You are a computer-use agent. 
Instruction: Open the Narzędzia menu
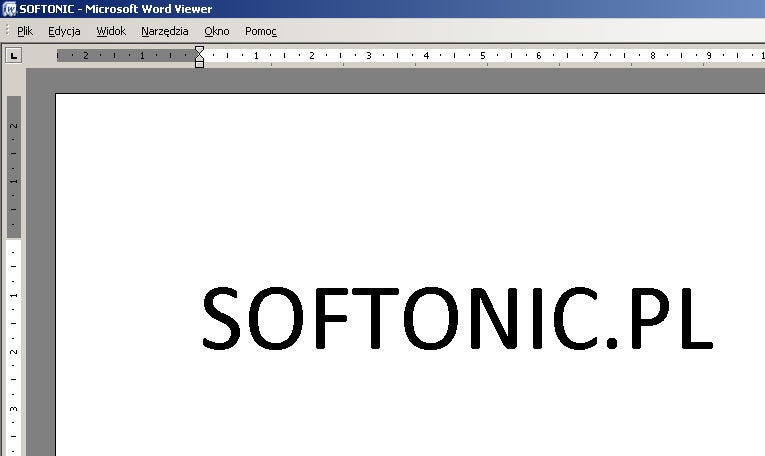click(164, 31)
